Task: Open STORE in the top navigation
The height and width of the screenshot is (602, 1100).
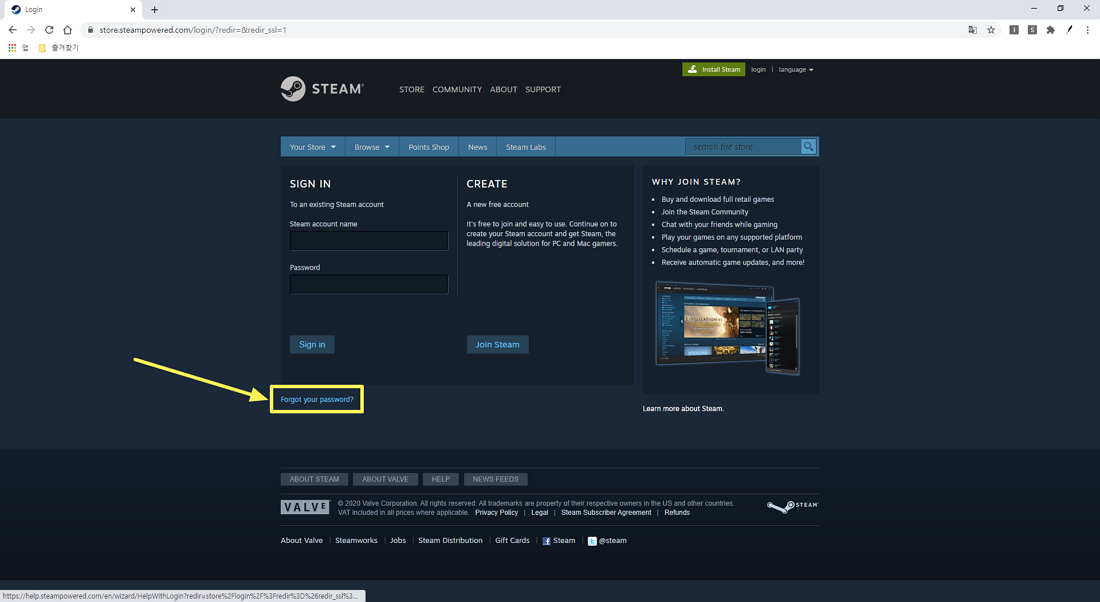Action: click(412, 89)
